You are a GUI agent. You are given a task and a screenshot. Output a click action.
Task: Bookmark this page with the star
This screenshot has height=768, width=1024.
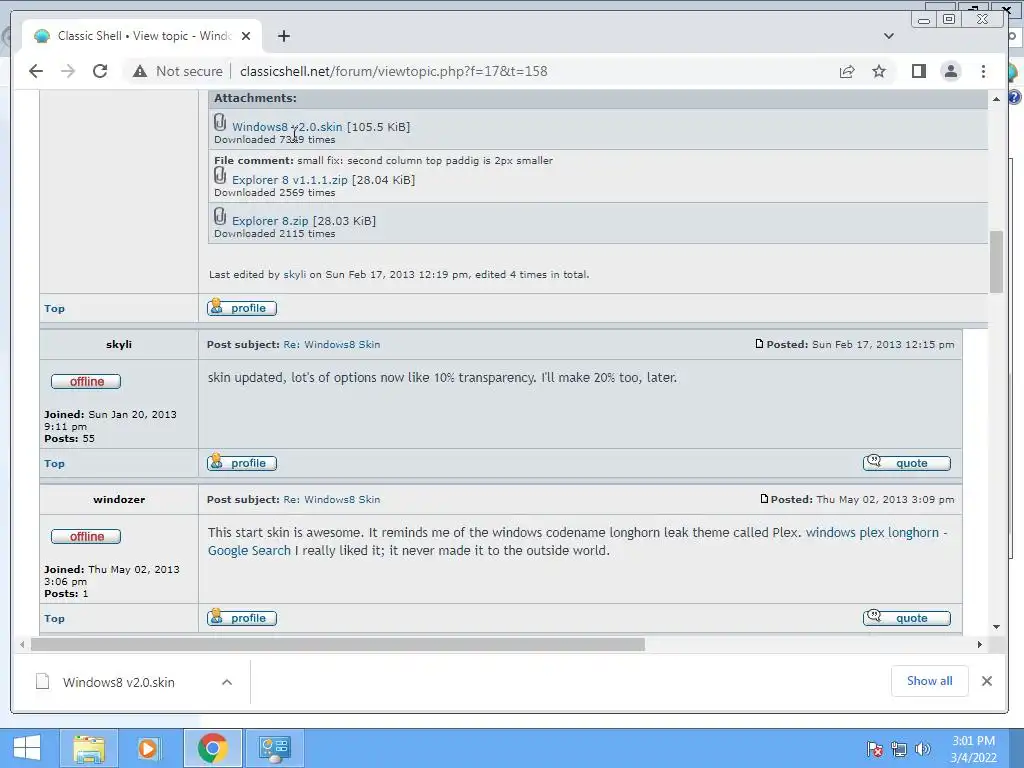click(x=879, y=71)
